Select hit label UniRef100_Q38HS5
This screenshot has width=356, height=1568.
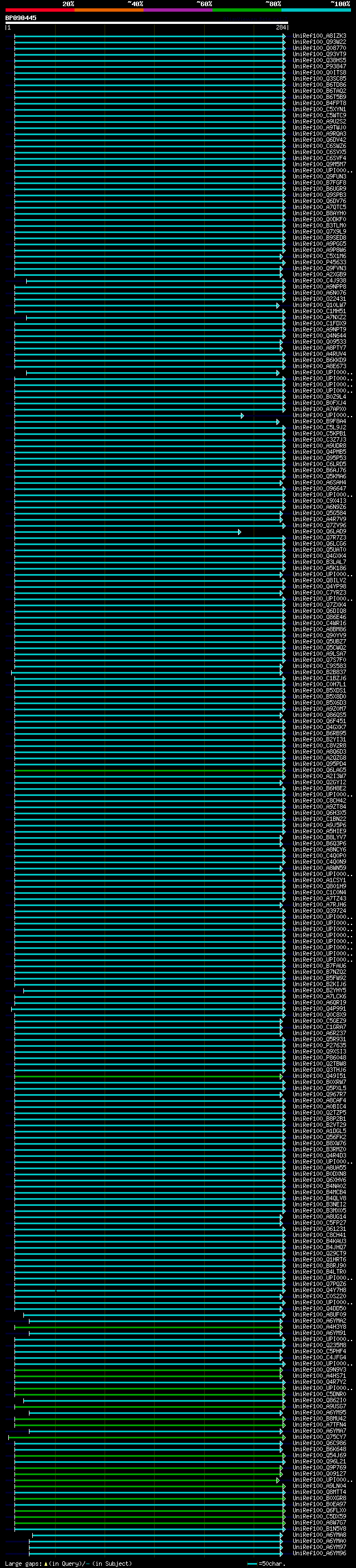319,60
